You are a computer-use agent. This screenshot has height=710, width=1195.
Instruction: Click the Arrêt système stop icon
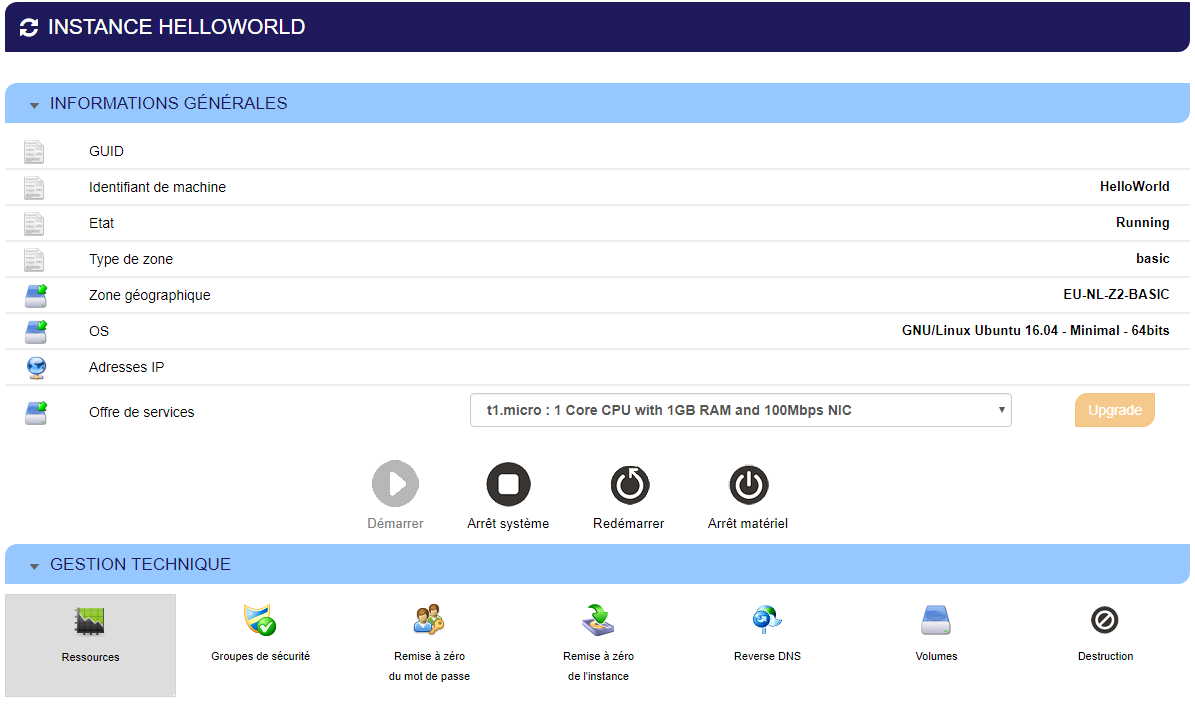click(x=508, y=484)
